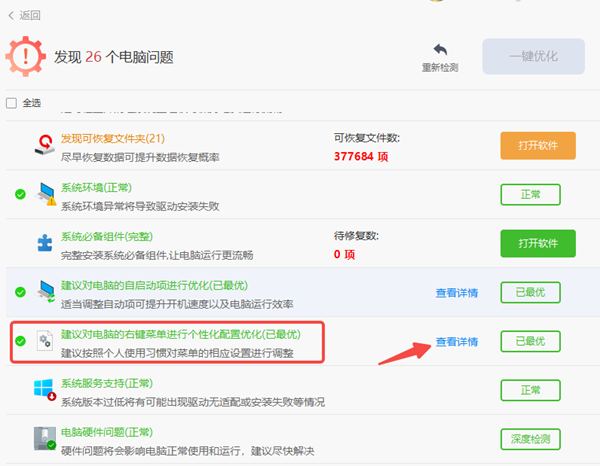This screenshot has width=600, height=466.
Task: Click the 右键菜单 settings file icon
Action: click(x=45, y=341)
